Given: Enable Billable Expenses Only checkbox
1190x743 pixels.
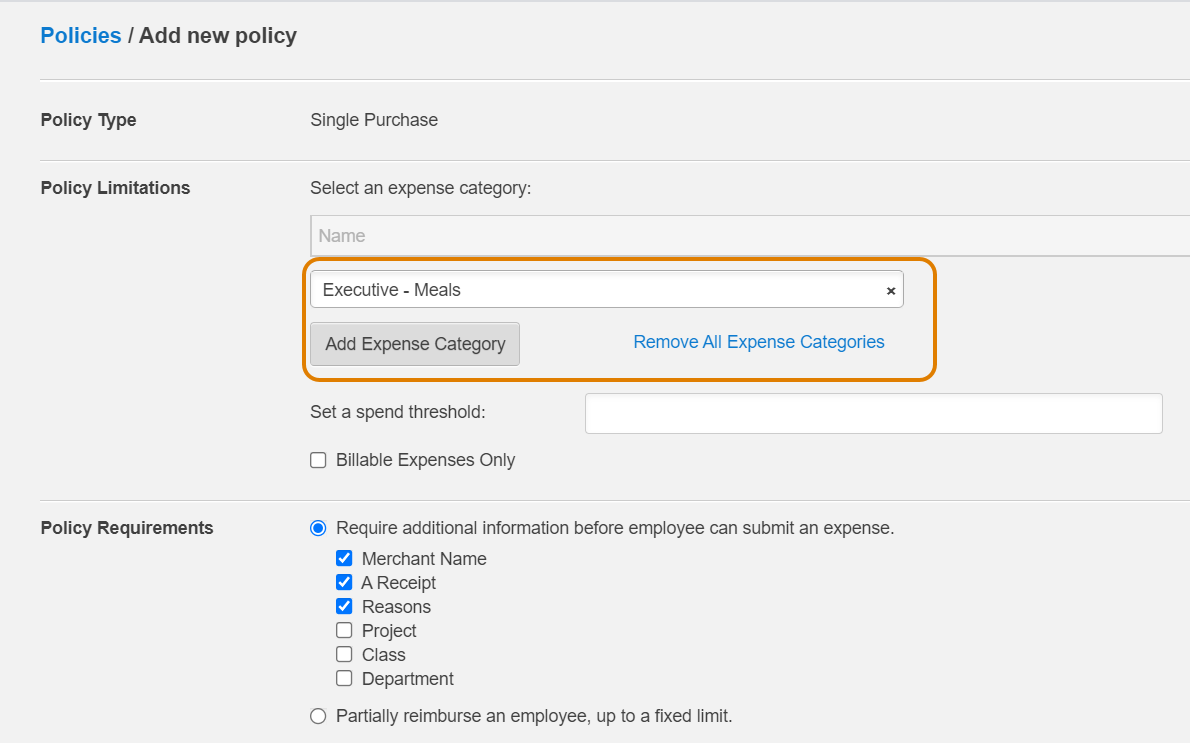Looking at the screenshot, I should pyautogui.click(x=318, y=460).
